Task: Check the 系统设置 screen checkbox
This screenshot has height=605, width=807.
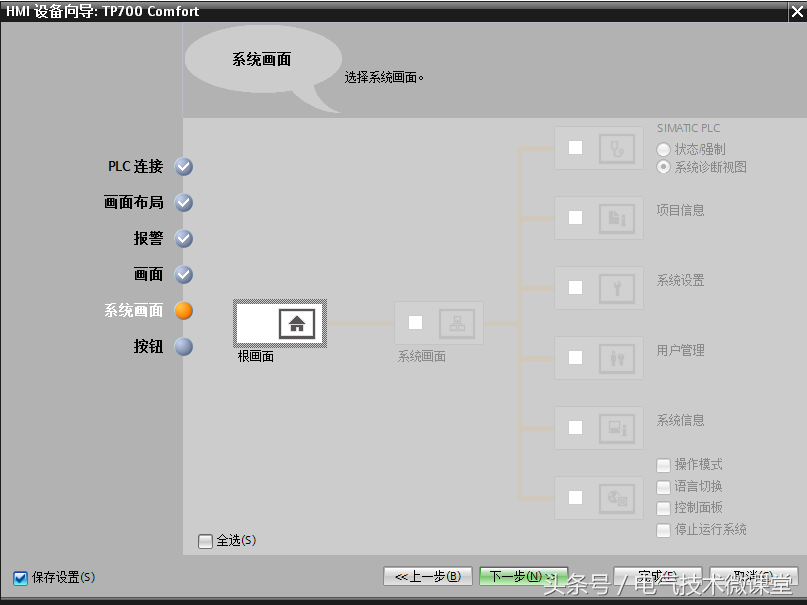Action: 575,288
